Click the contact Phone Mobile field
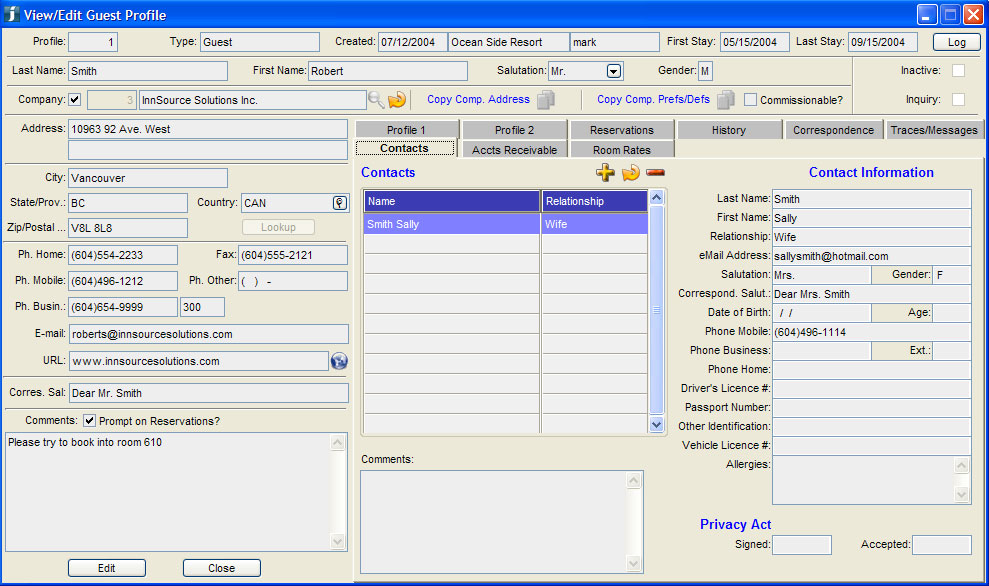 (x=872, y=332)
